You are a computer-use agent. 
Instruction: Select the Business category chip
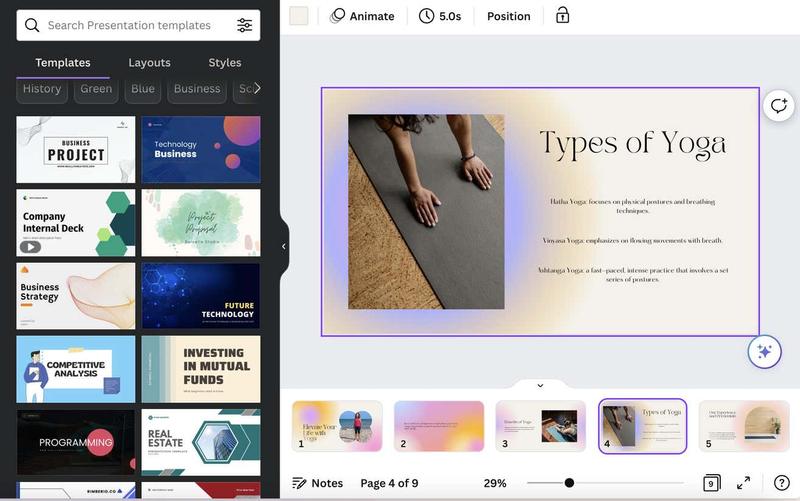click(x=197, y=89)
